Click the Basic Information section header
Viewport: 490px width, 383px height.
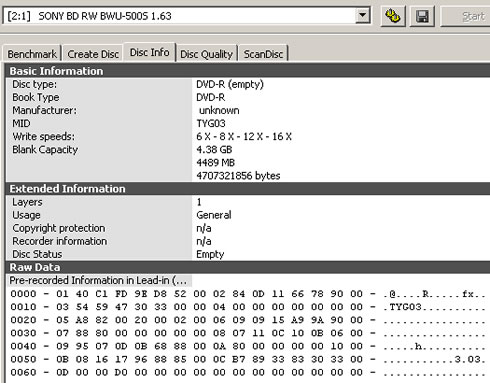[x=248, y=71]
